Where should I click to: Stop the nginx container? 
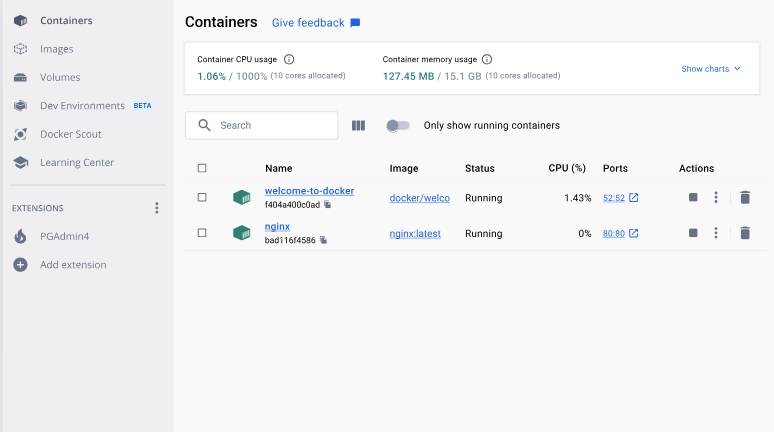coord(693,233)
